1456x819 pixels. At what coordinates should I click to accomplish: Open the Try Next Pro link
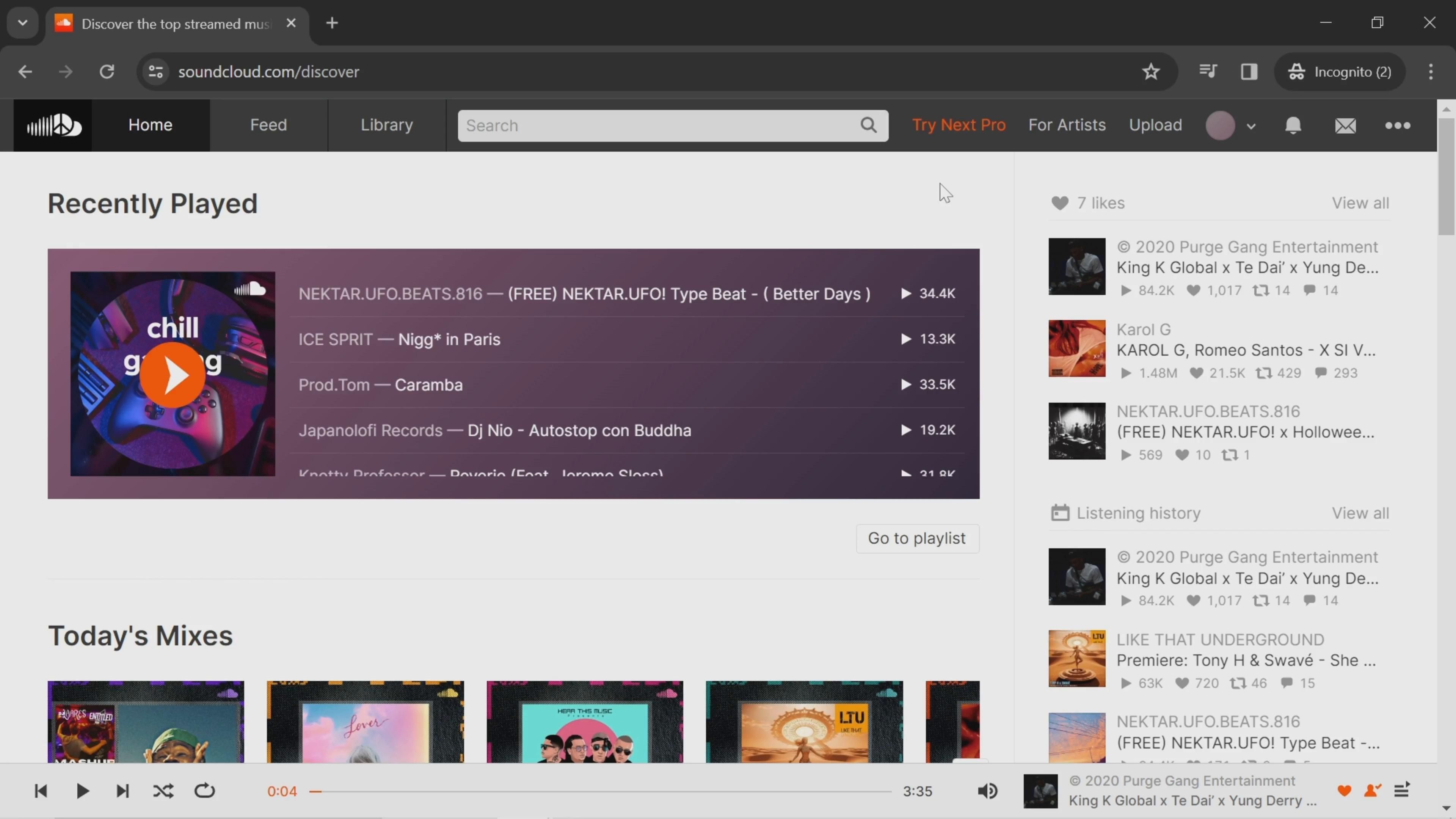coord(959,125)
